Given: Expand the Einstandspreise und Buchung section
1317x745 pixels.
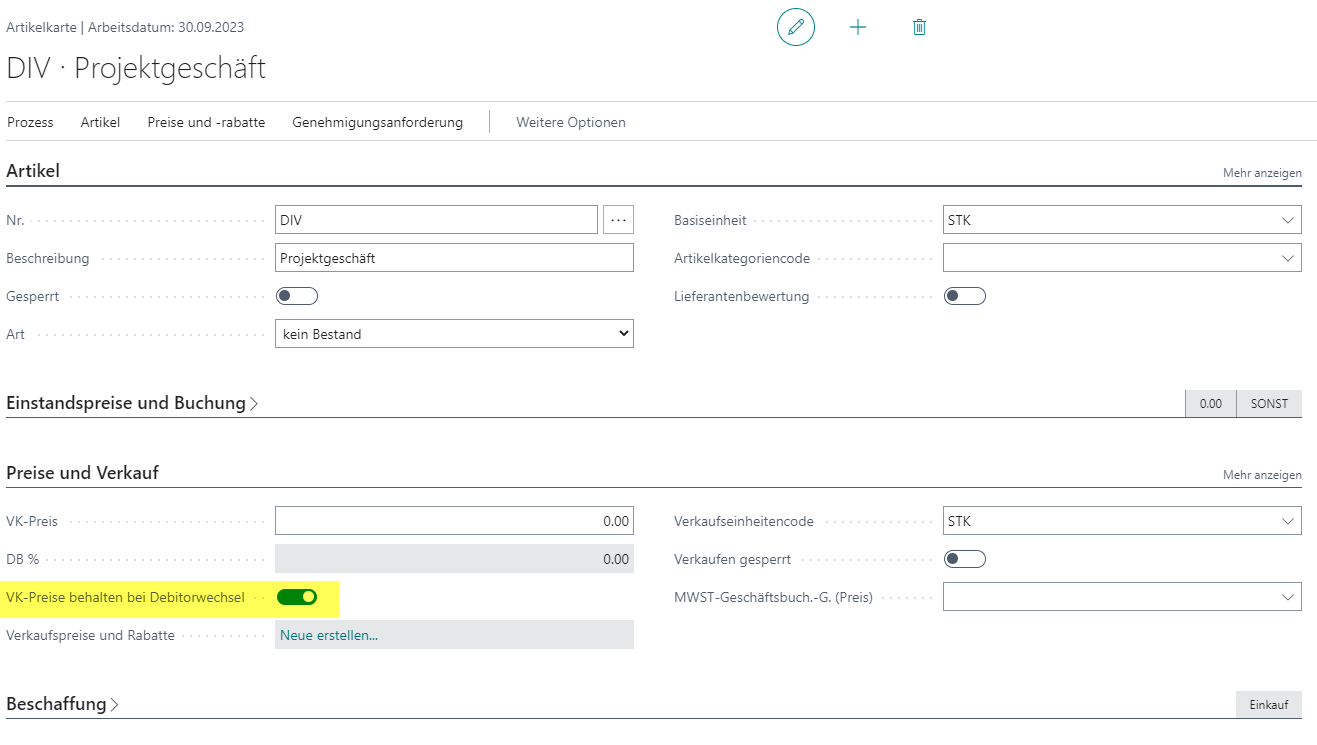Looking at the screenshot, I should [x=133, y=403].
